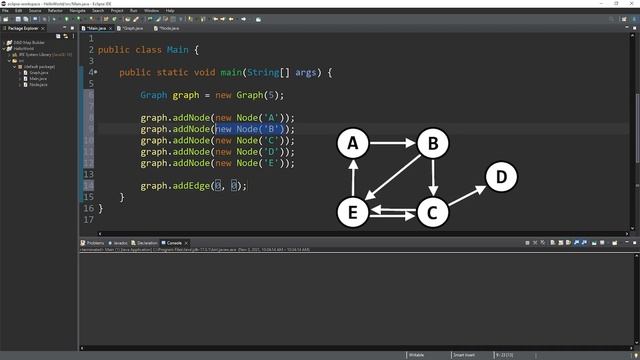This screenshot has width=640, height=360.
Task: Switch to the Java perspective icon
Action: click(635, 19)
